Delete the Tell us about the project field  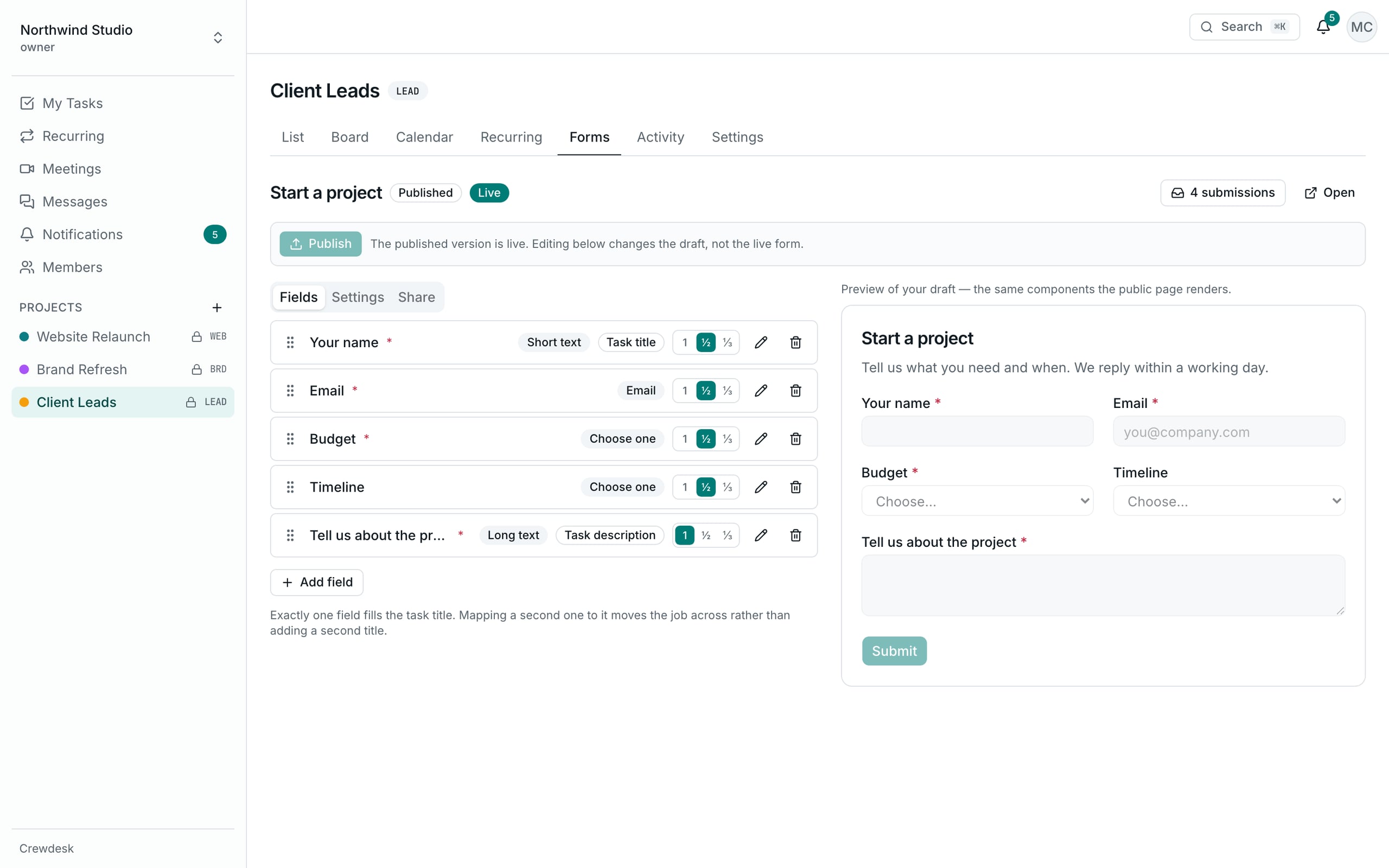(x=795, y=535)
